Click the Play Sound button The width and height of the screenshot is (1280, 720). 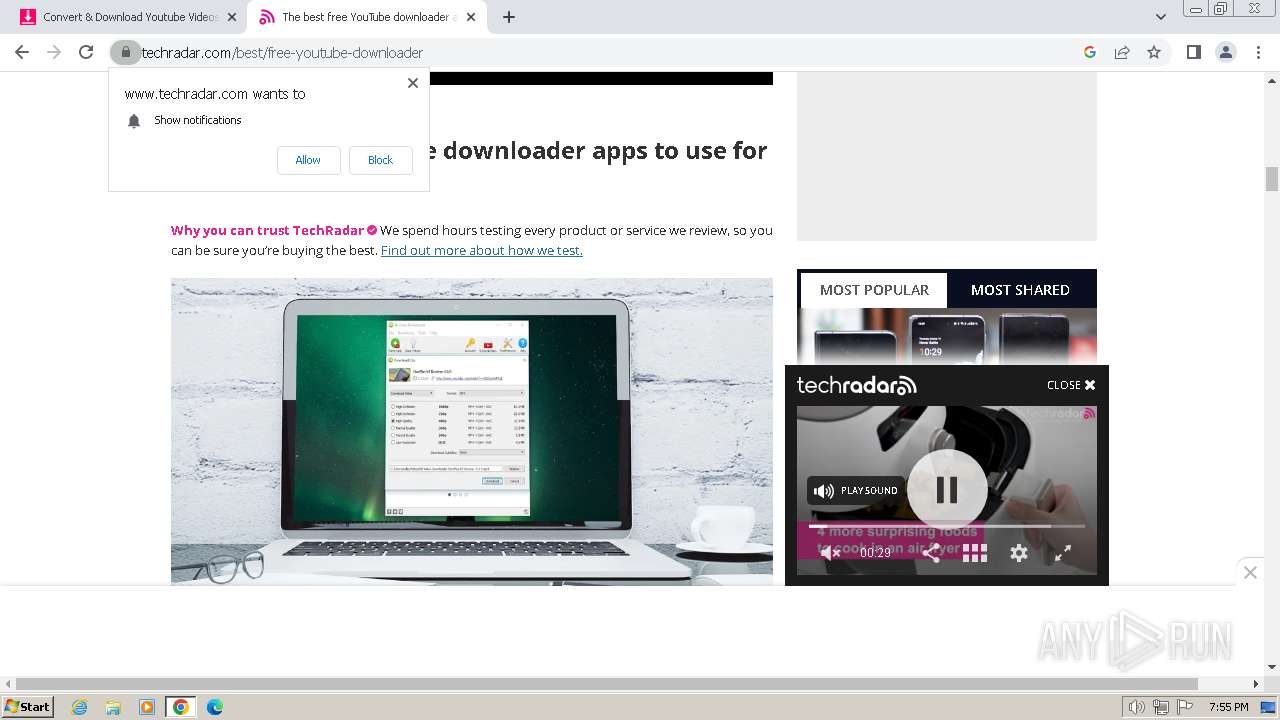[x=856, y=491]
